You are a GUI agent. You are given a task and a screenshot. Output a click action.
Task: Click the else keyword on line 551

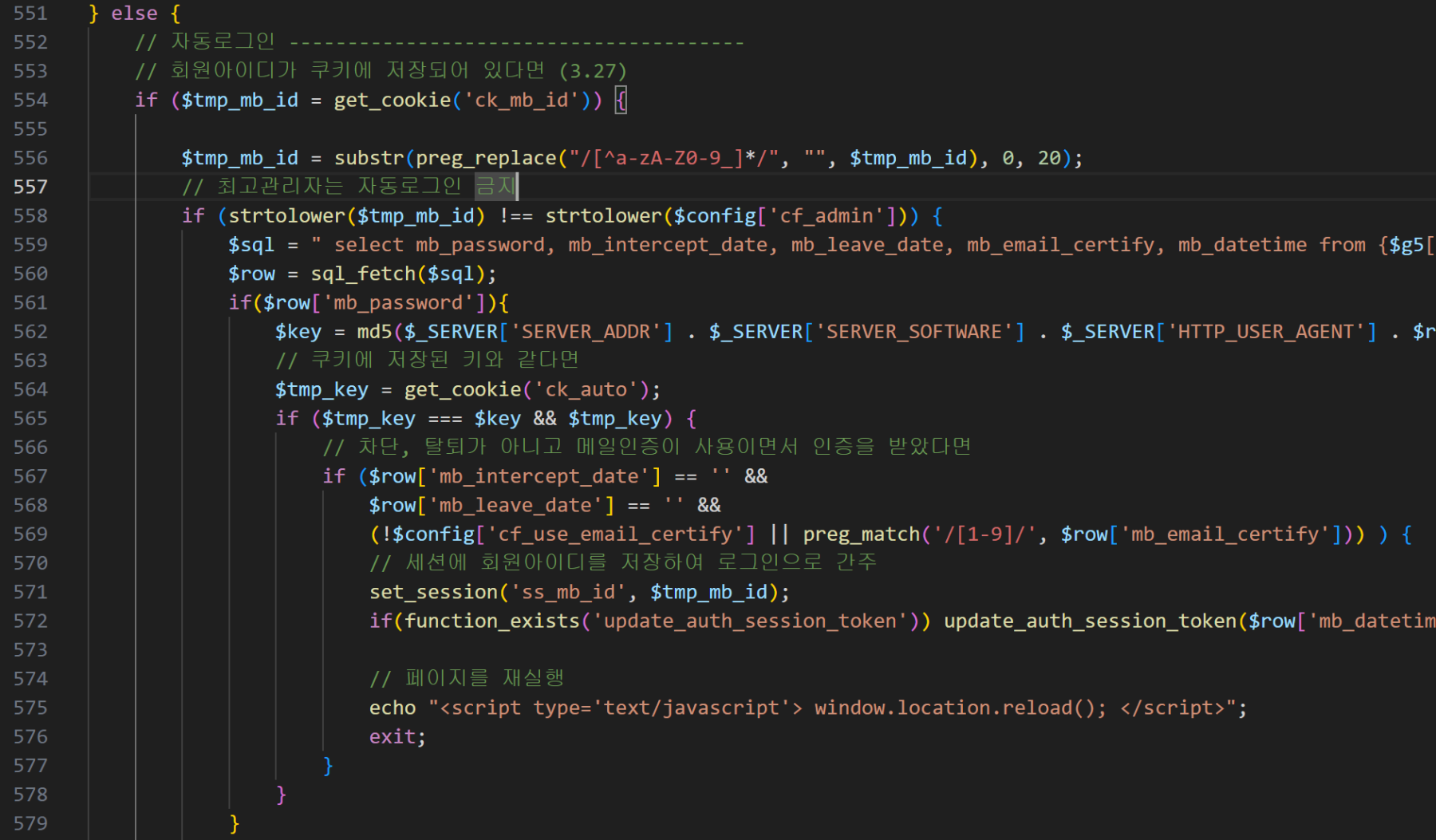134,14
